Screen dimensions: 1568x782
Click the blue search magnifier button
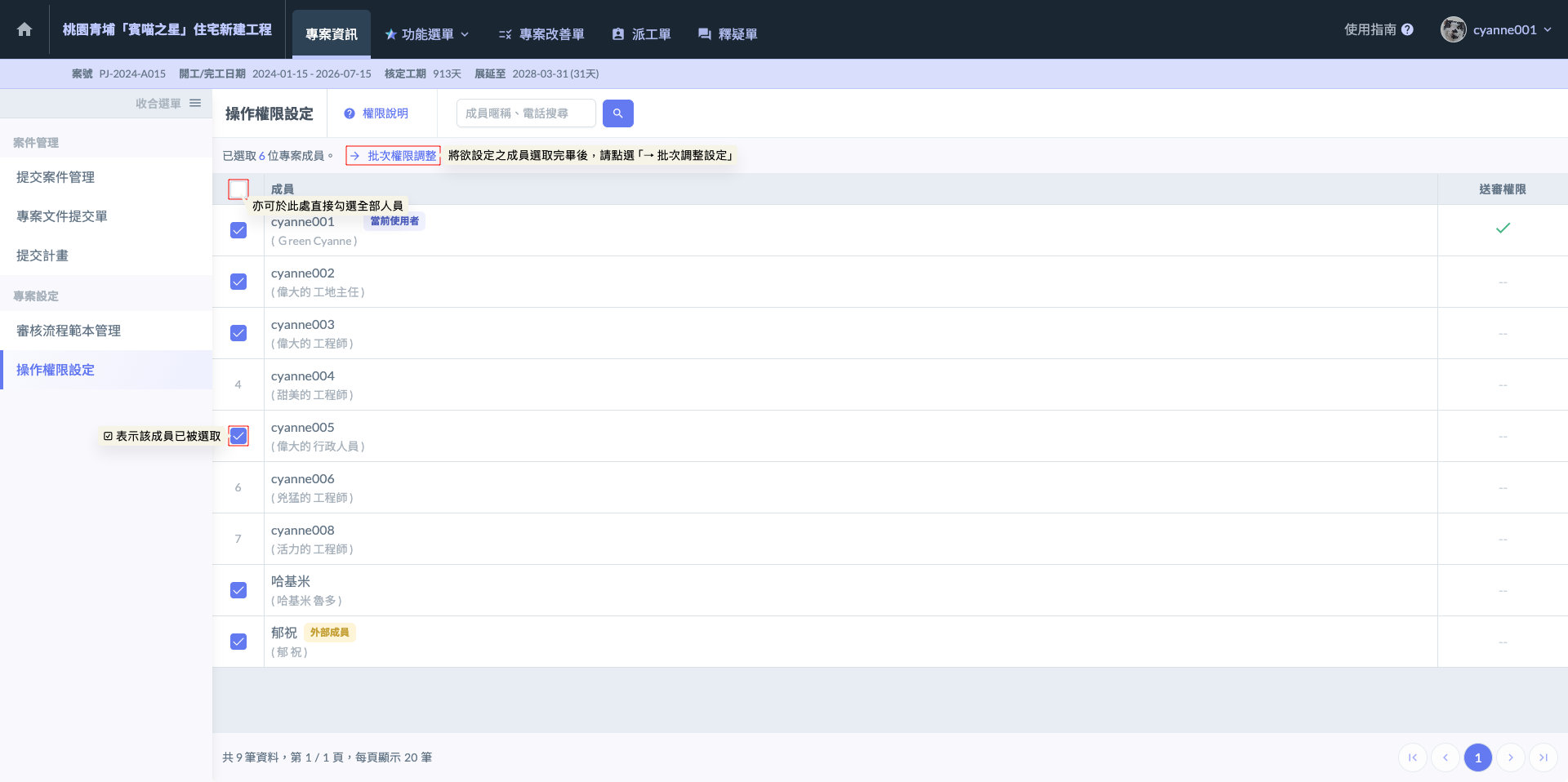coord(618,113)
